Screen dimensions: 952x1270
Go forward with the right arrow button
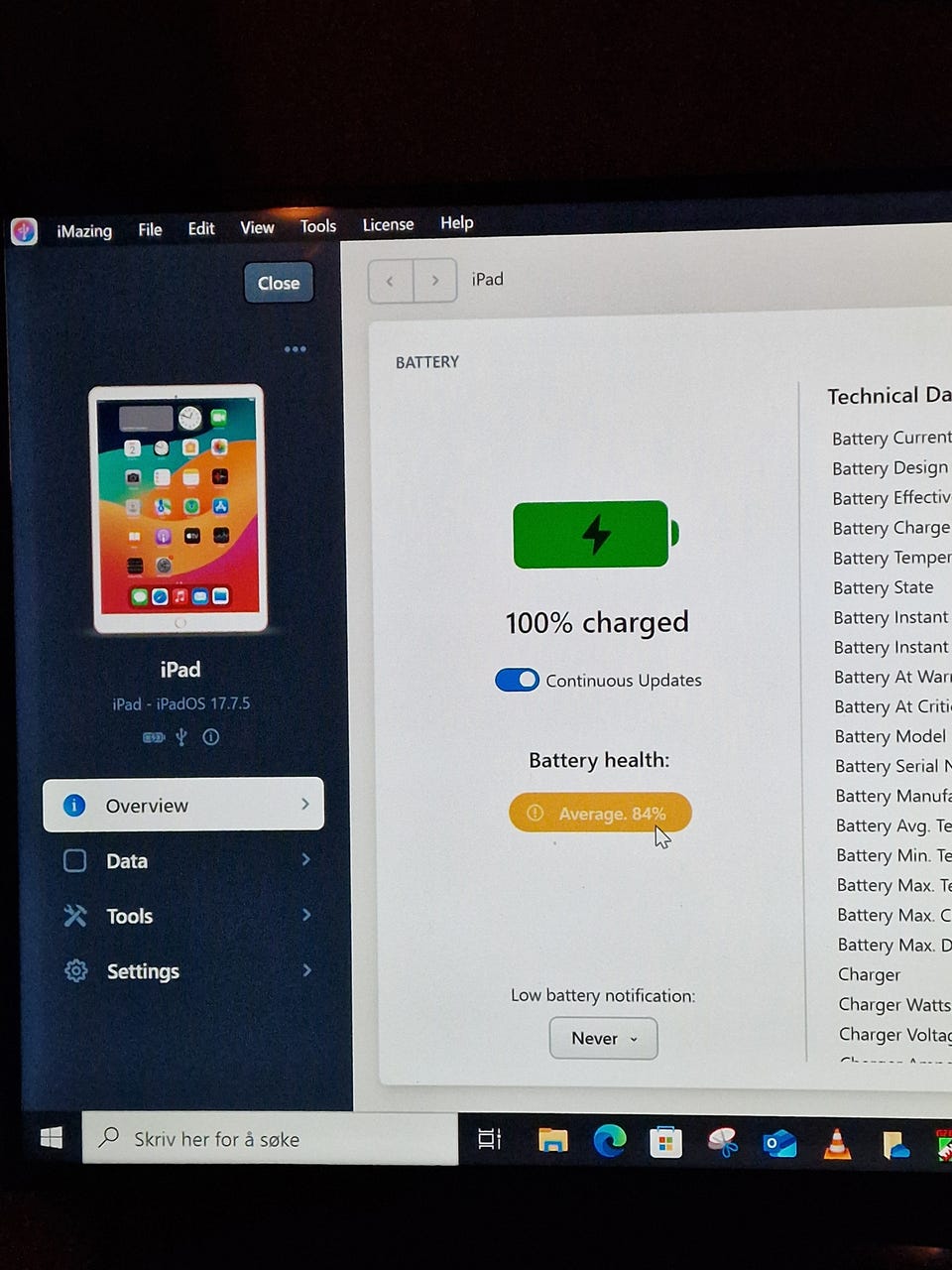click(435, 281)
